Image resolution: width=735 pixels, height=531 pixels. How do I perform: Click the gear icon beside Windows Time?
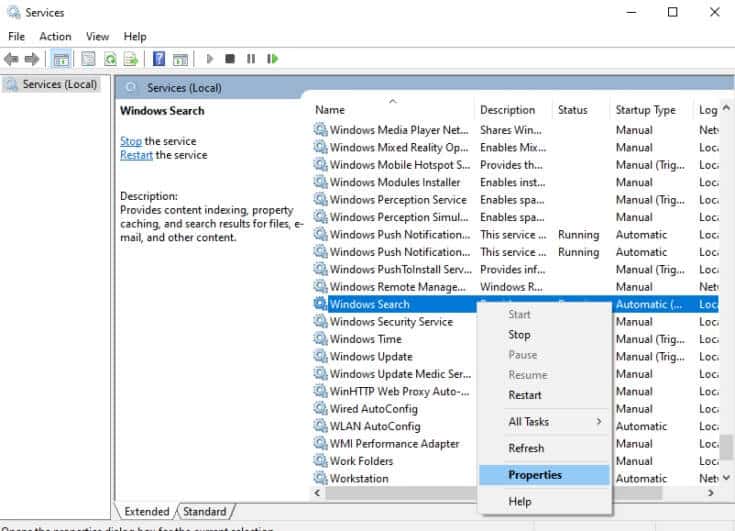point(321,339)
